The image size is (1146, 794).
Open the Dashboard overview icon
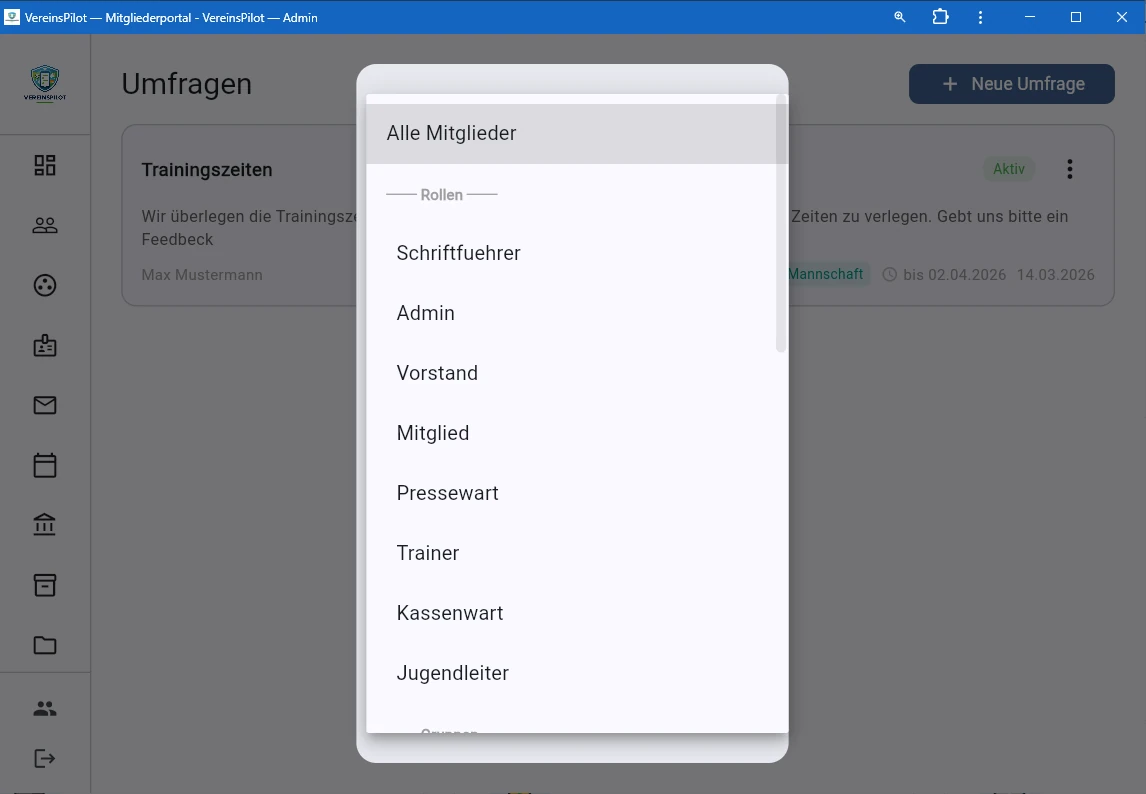(44, 164)
